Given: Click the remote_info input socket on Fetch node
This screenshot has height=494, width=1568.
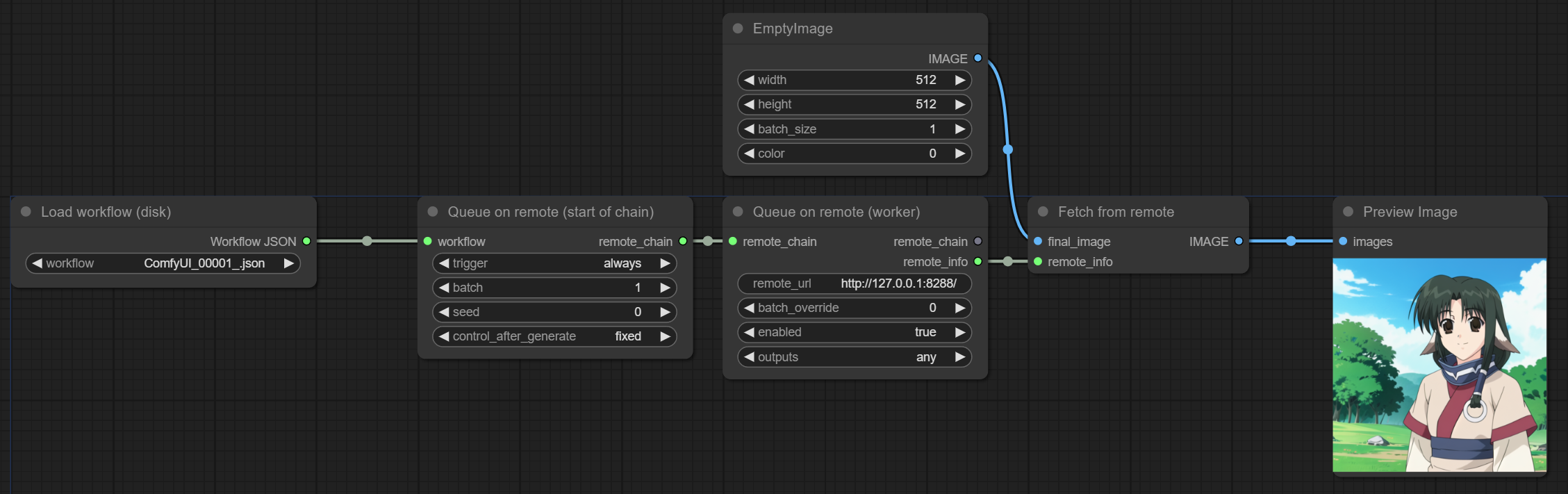Looking at the screenshot, I should coord(1038,262).
